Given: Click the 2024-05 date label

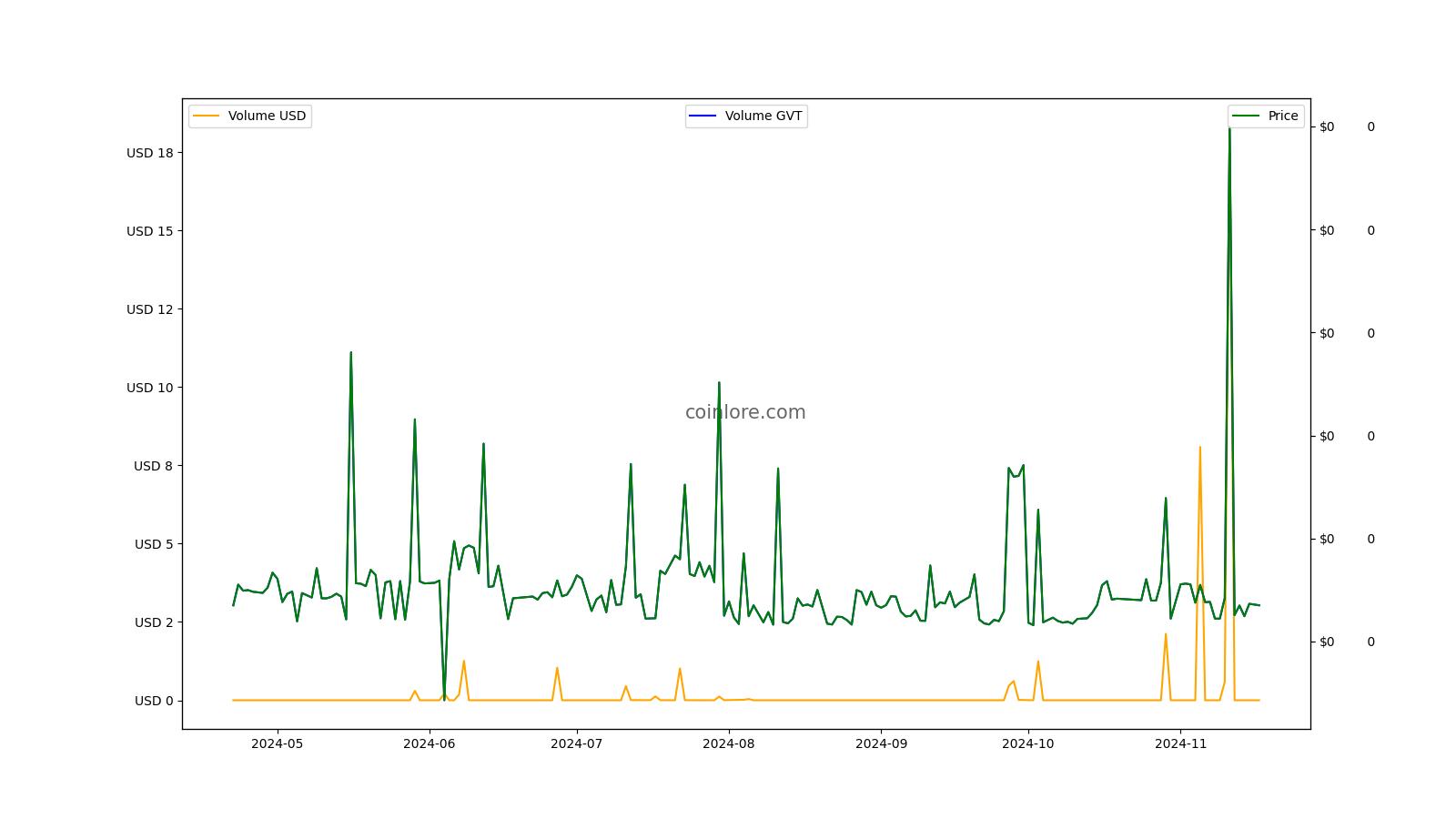Looking at the screenshot, I should [277, 743].
